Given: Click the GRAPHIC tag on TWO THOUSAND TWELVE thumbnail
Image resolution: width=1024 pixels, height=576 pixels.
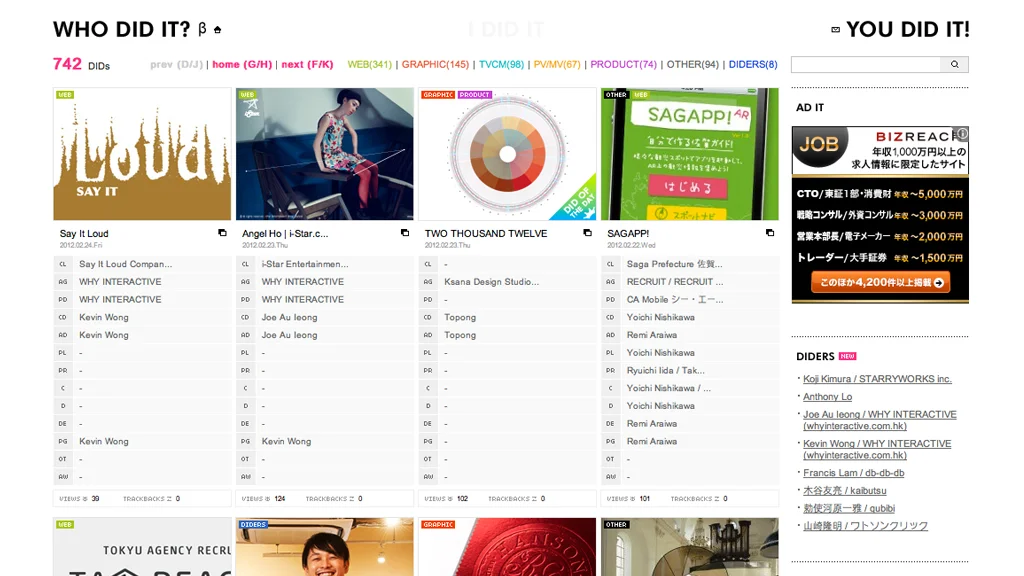Looking at the screenshot, I should pyautogui.click(x=438, y=95).
